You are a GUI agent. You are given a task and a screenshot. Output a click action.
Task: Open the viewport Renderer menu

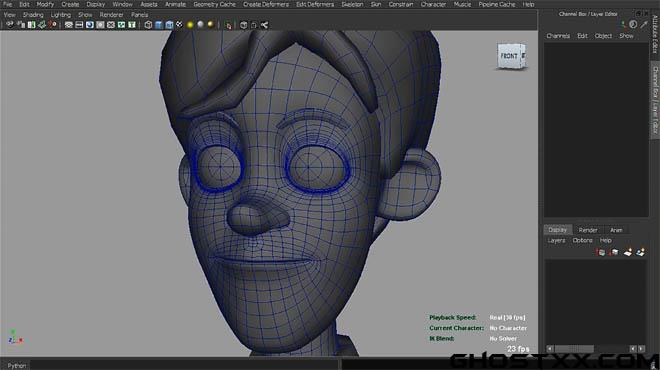pyautogui.click(x=111, y=15)
